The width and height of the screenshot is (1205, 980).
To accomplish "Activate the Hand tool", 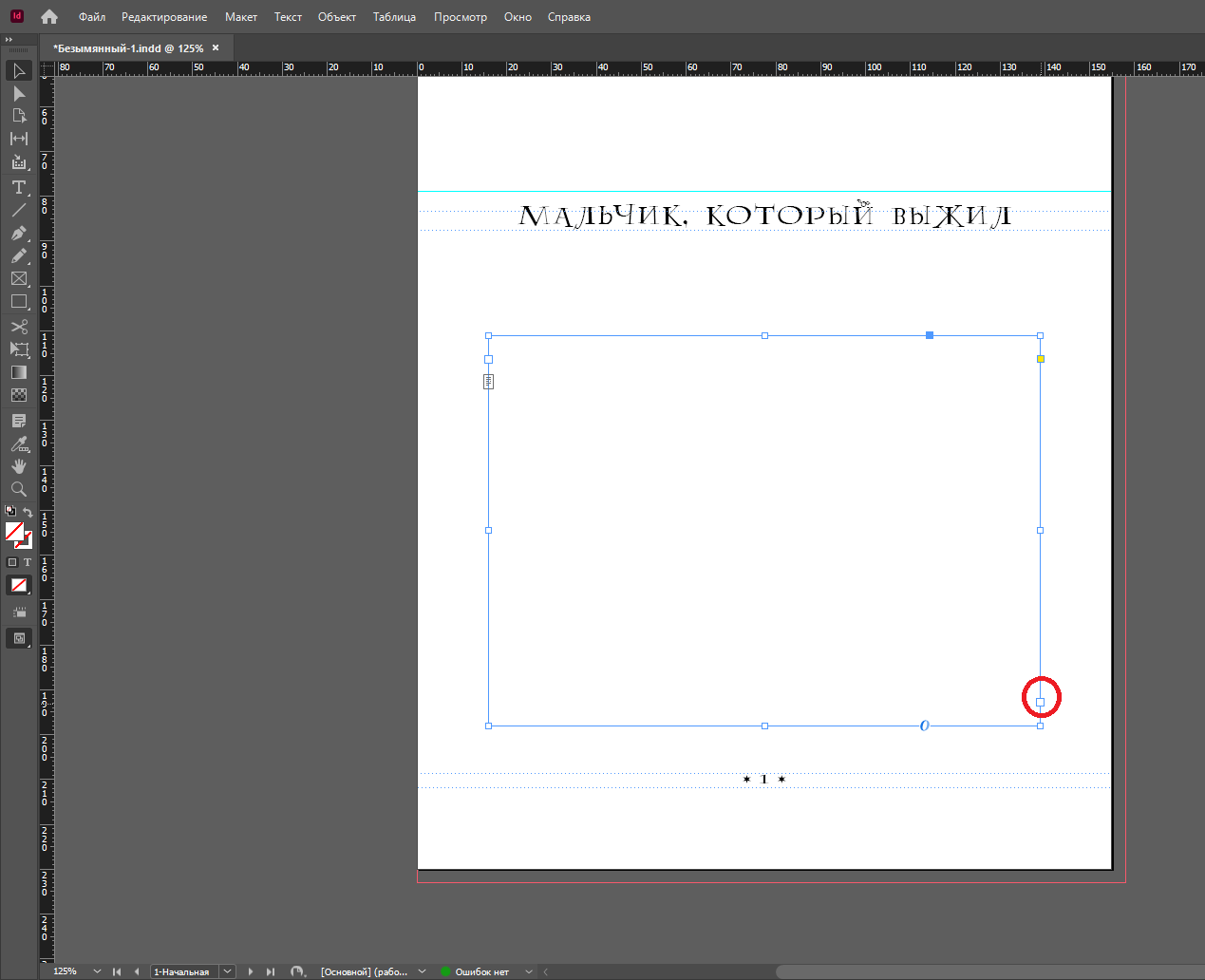I will coord(18,466).
